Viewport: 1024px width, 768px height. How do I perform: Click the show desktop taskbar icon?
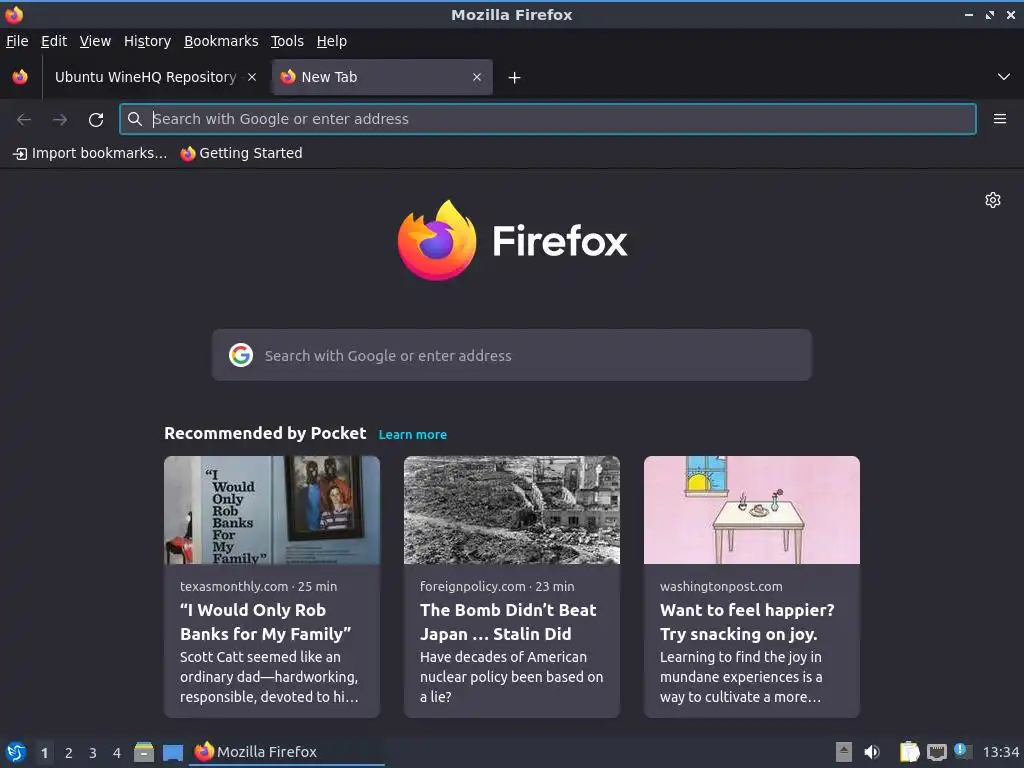(173, 753)
